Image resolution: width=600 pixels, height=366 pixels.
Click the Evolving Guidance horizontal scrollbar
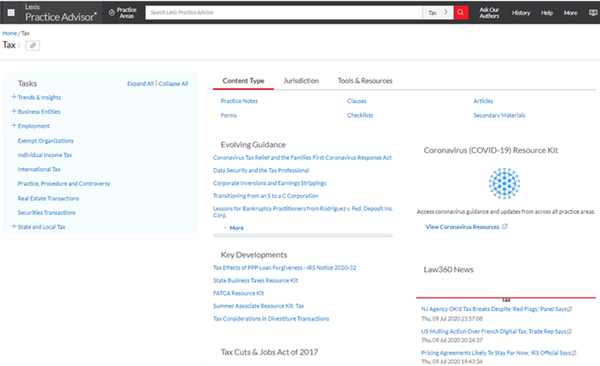pyautogui.click(x=303, y=235)
